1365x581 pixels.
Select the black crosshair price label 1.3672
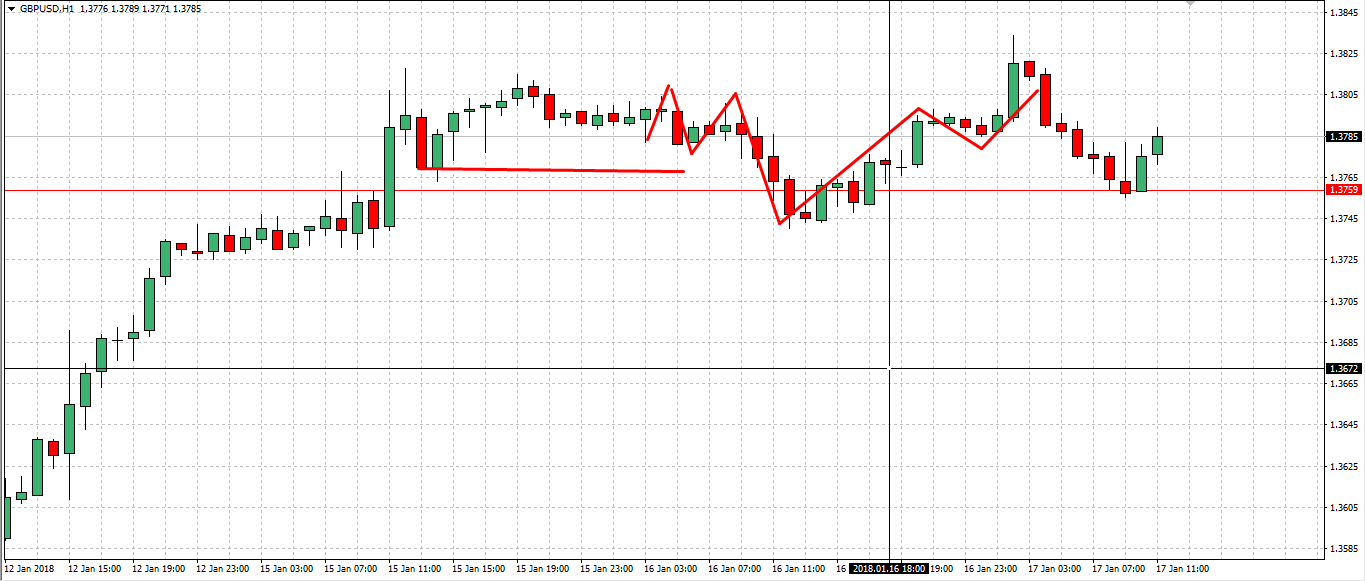pos(1344,368)
